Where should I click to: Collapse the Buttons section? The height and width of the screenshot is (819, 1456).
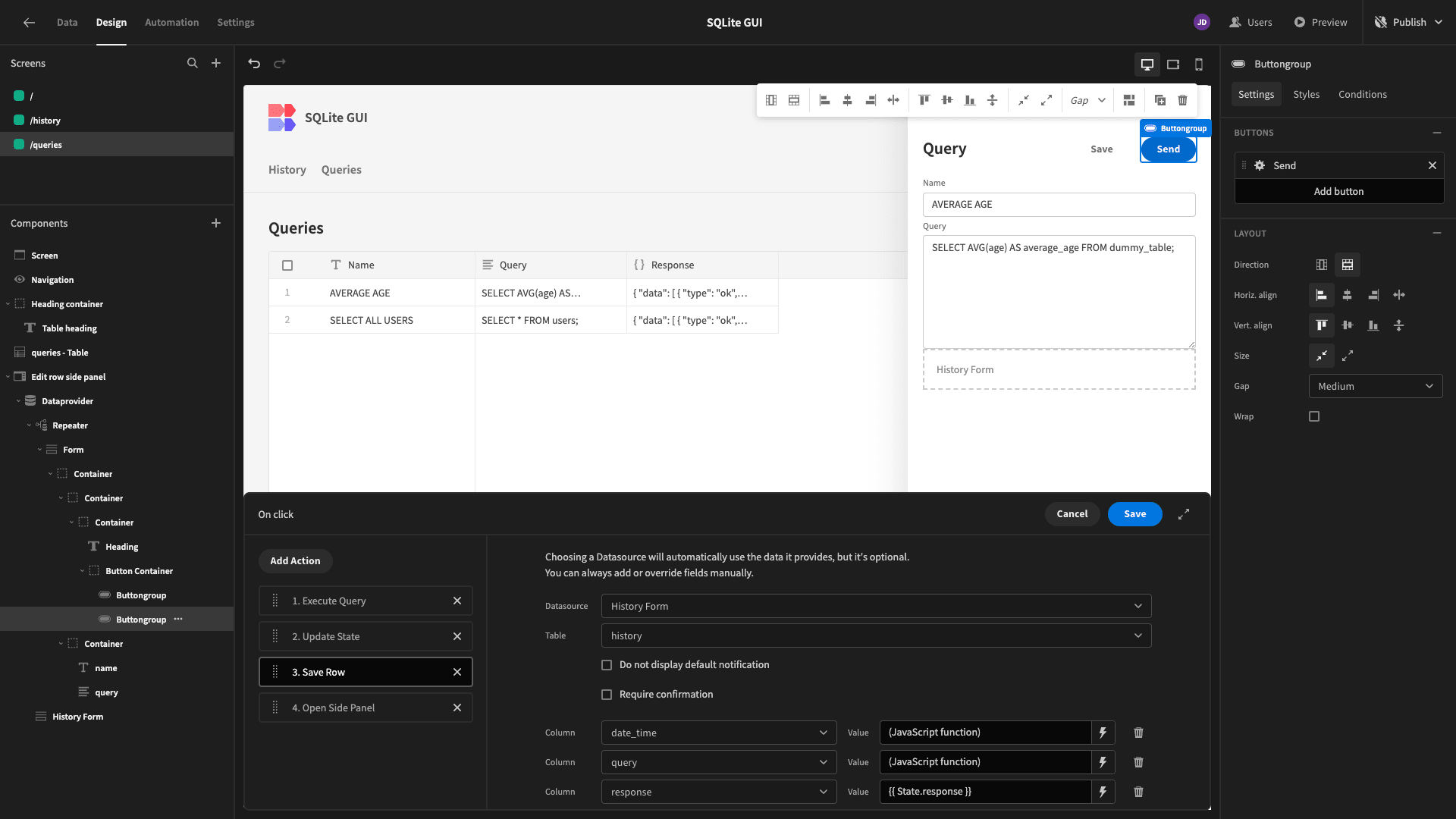[1437, 133]
